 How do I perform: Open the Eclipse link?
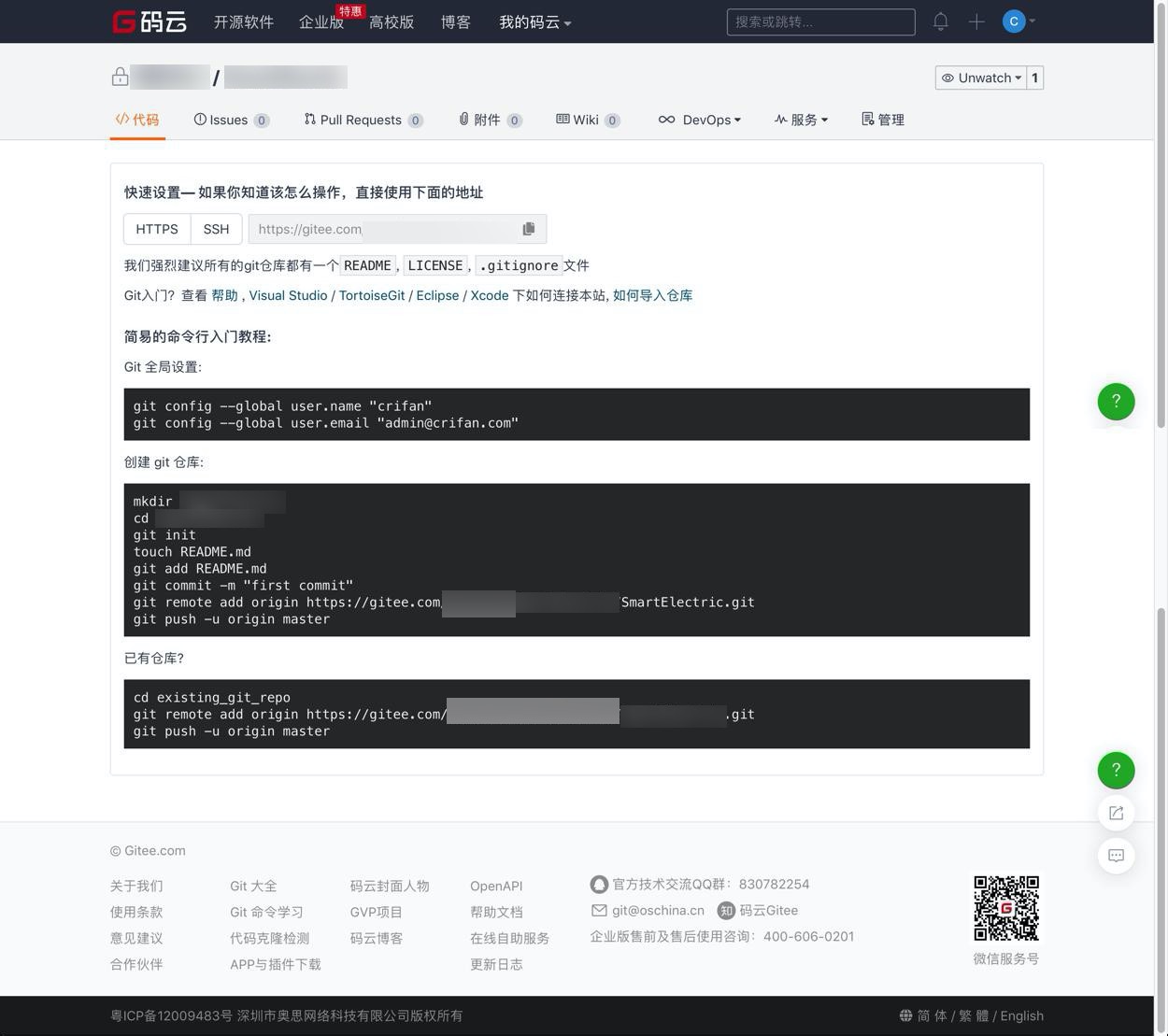(x=437, y=295)
